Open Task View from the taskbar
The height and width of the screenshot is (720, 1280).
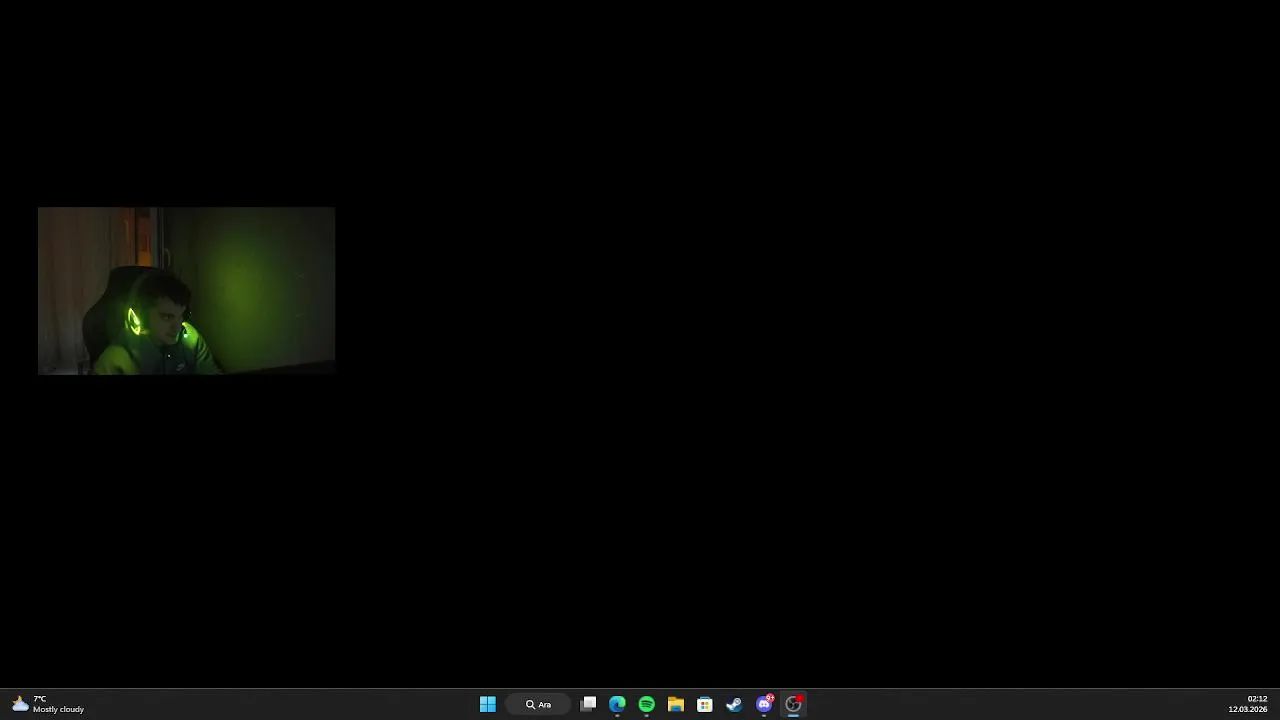(588, 704)
